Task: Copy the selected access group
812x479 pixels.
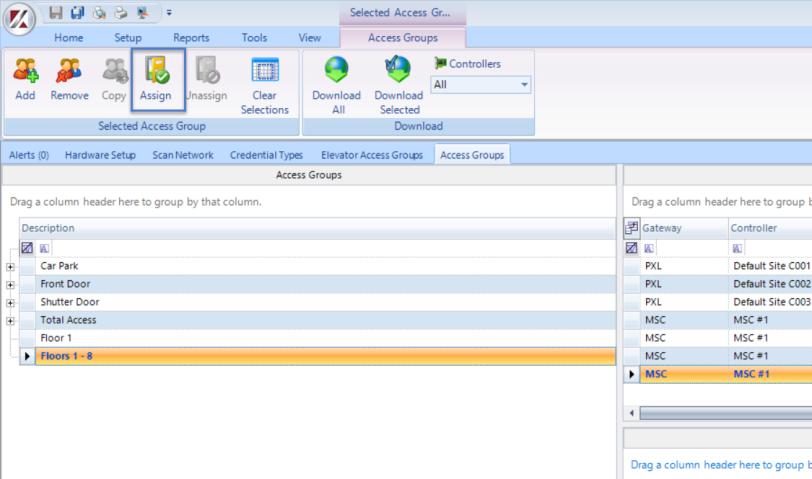Action: point(114,79)
